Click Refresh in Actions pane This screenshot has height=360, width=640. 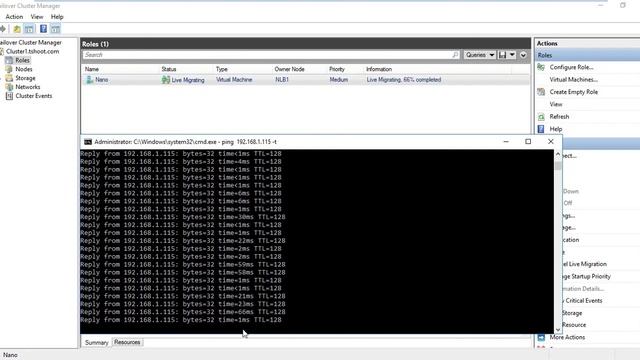(x=559, y=117)
